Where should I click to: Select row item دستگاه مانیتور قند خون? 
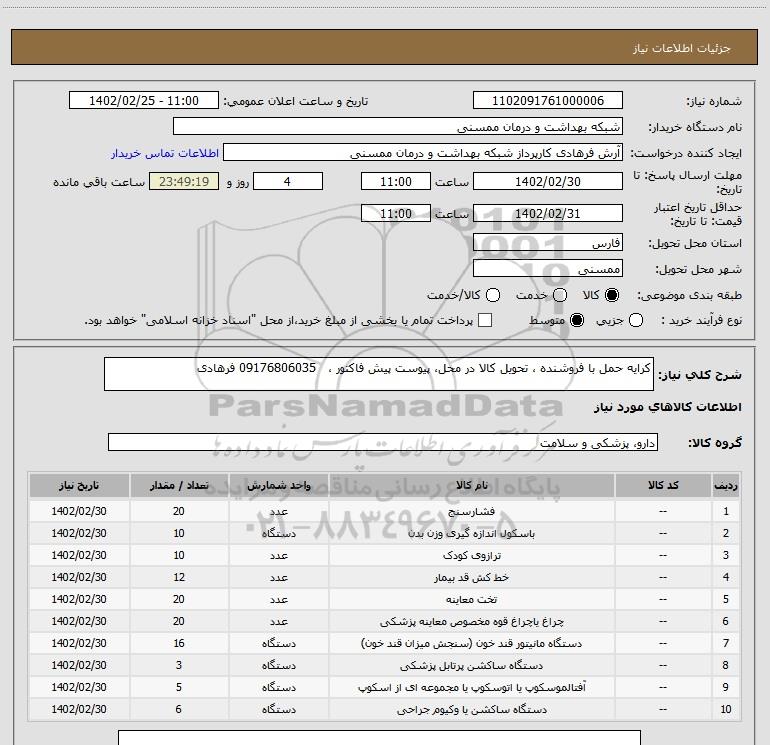click(x=471, y=643)
